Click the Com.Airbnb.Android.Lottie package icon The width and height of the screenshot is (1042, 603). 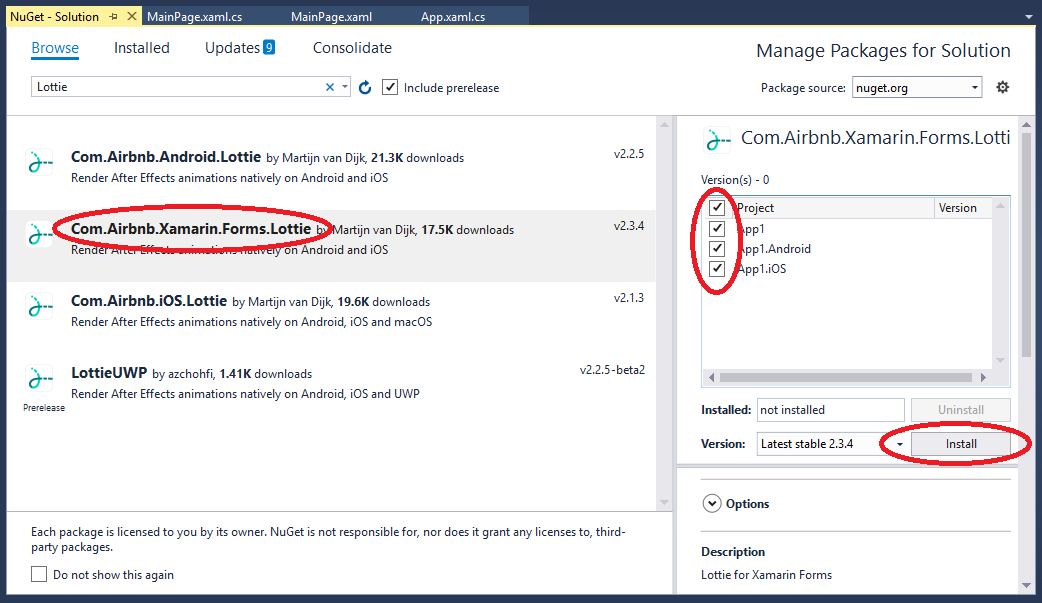pyautogui.click(x=39, y=162)
